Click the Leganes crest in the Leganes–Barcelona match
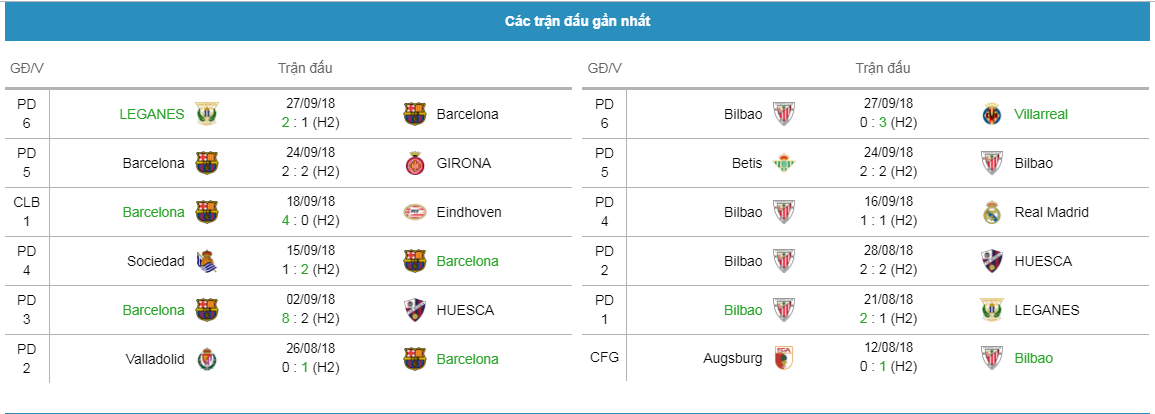 click(x=207, y=114)
